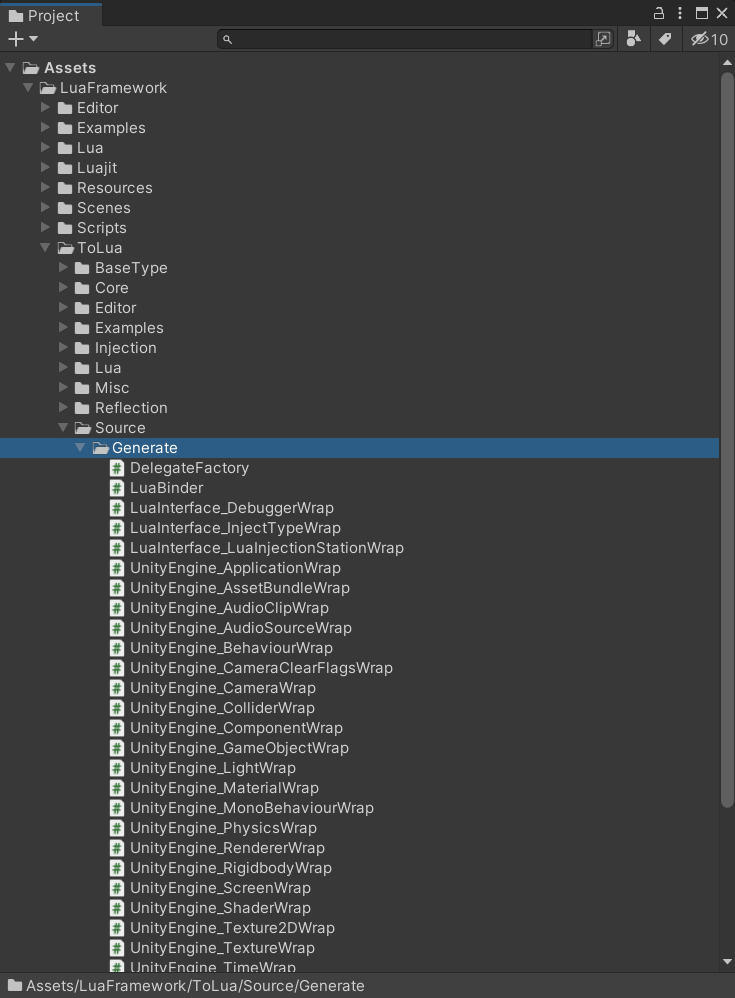Click the scrollbar down arrow
735x998 pixels.
727,962
